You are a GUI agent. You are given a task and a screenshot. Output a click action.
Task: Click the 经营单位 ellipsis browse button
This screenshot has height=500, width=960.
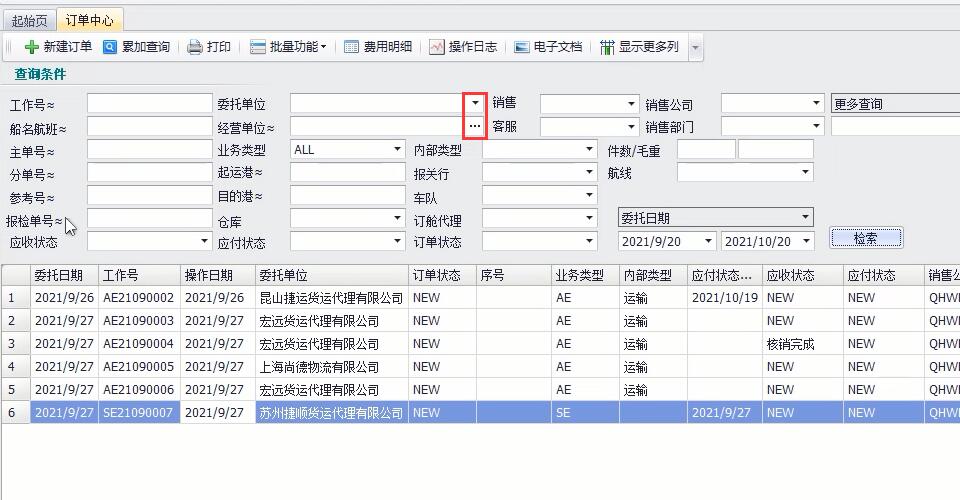click(475, 126)
